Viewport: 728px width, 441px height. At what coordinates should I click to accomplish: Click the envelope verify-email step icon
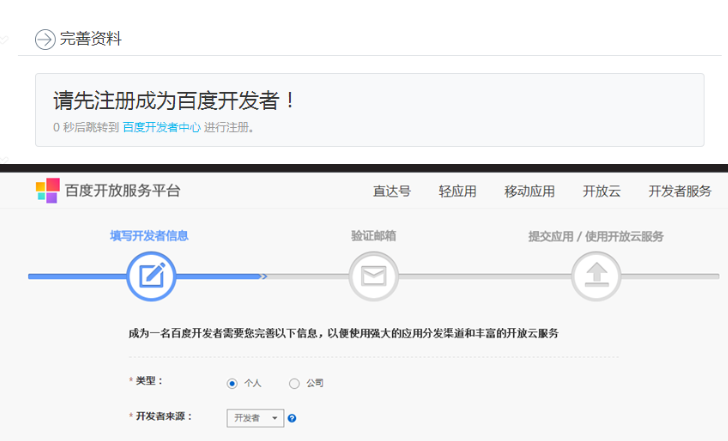(374, 276)
